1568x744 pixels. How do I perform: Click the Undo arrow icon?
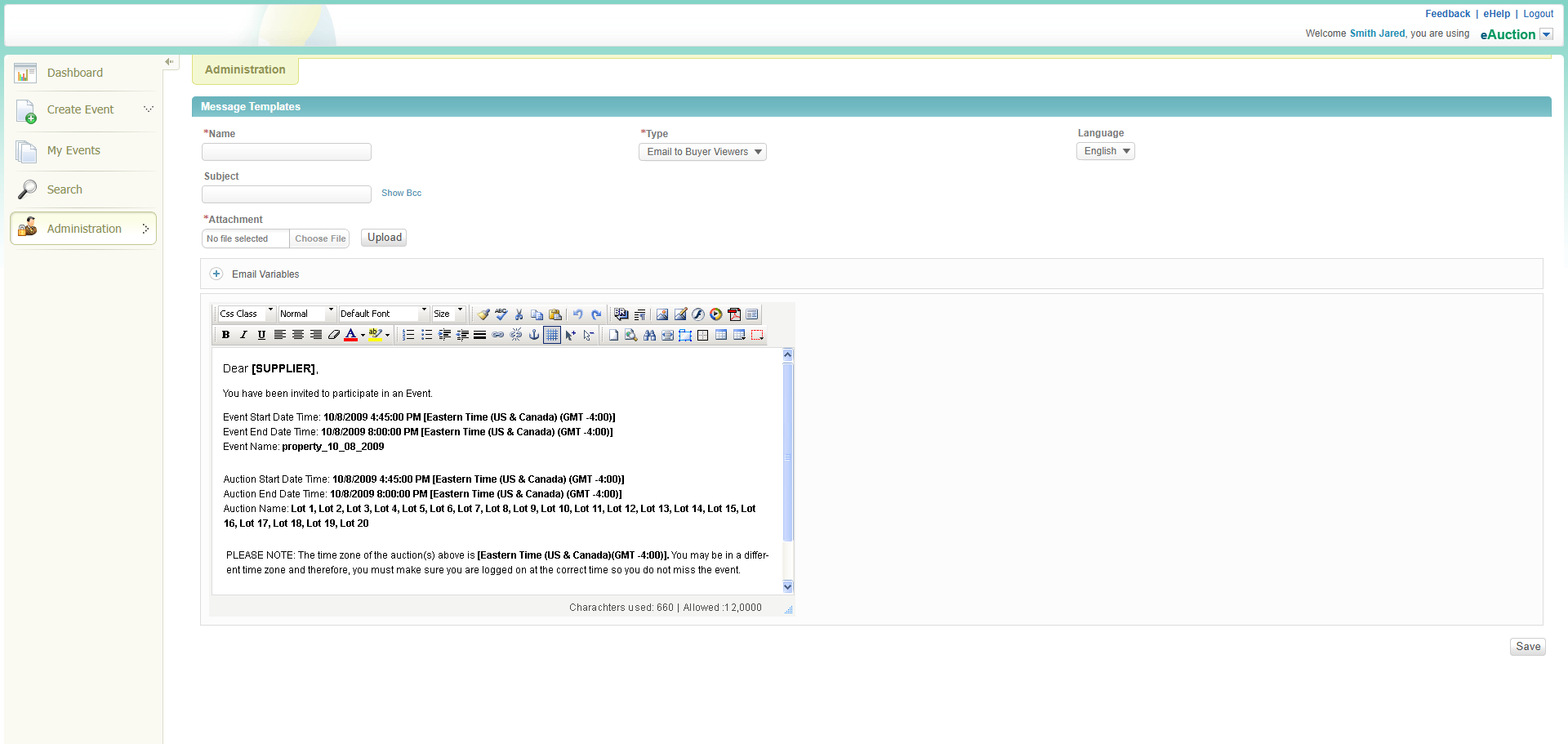pos(577,314)
